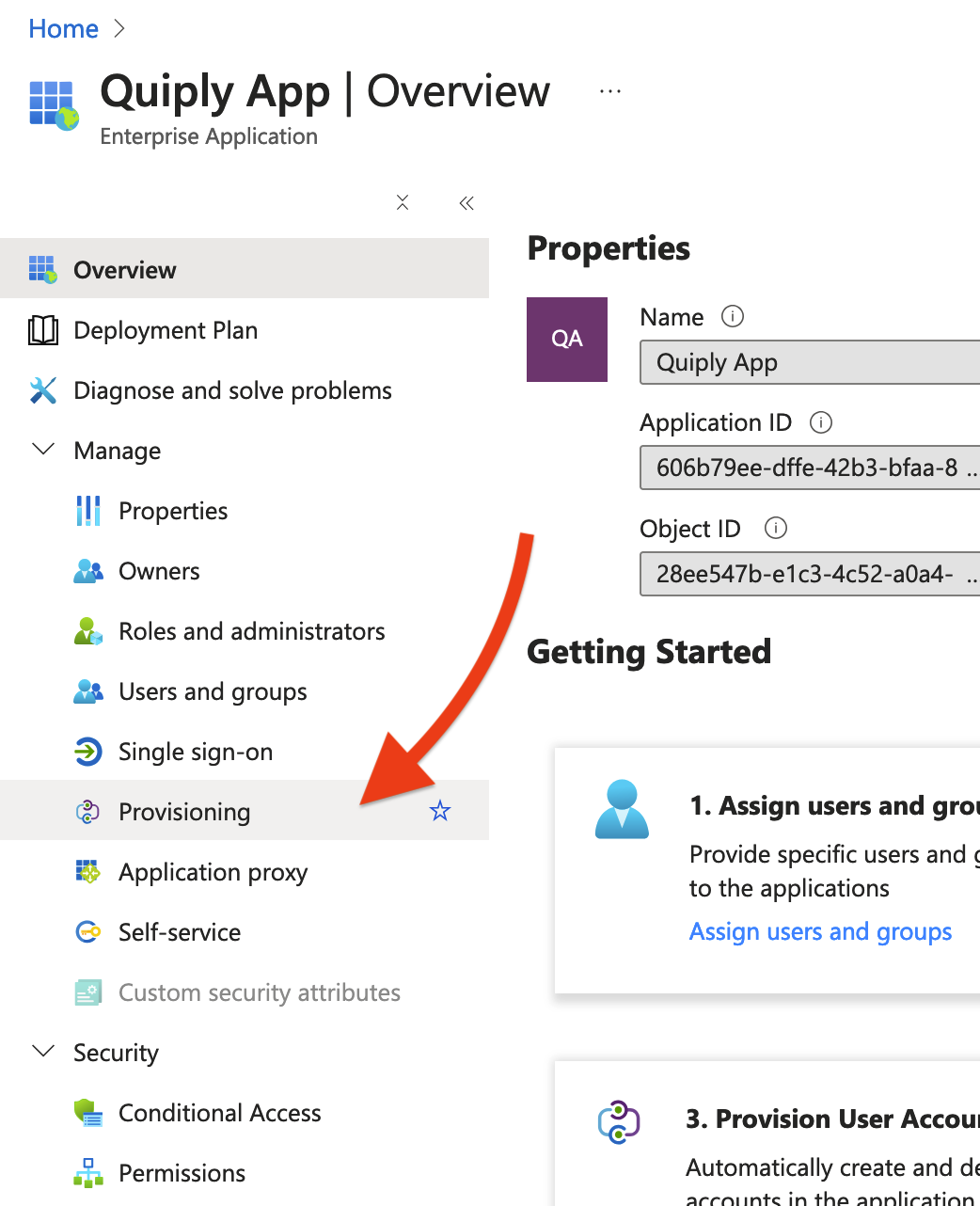Click the Deployment Plan book icon
The height and width of the screenshot is (1206, 980).
pyautogui.click(x=43, y=330)
